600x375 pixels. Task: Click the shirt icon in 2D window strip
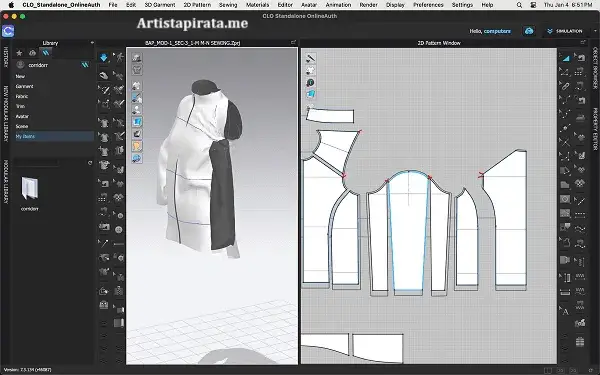pos(310,70)
